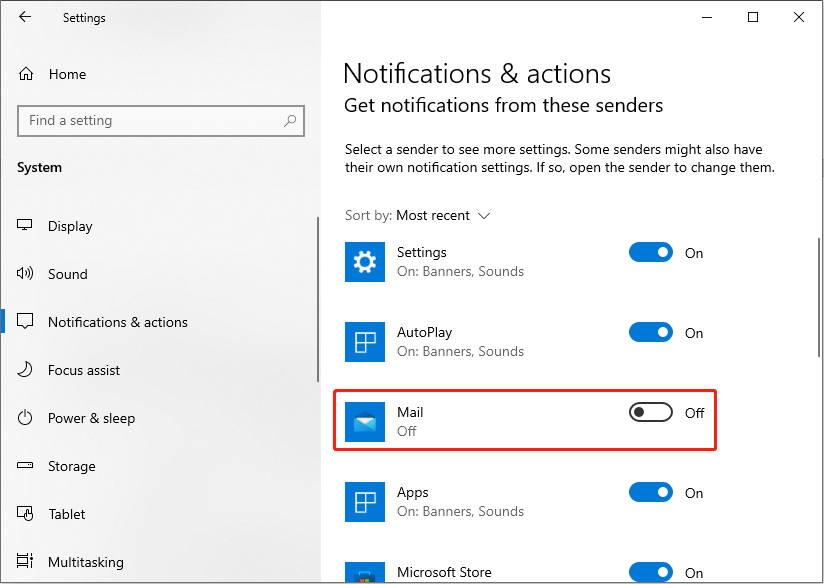This screenshot has height=584, width=824.
Task: Select Sound in the sidebar
Action: click(67, 274)
